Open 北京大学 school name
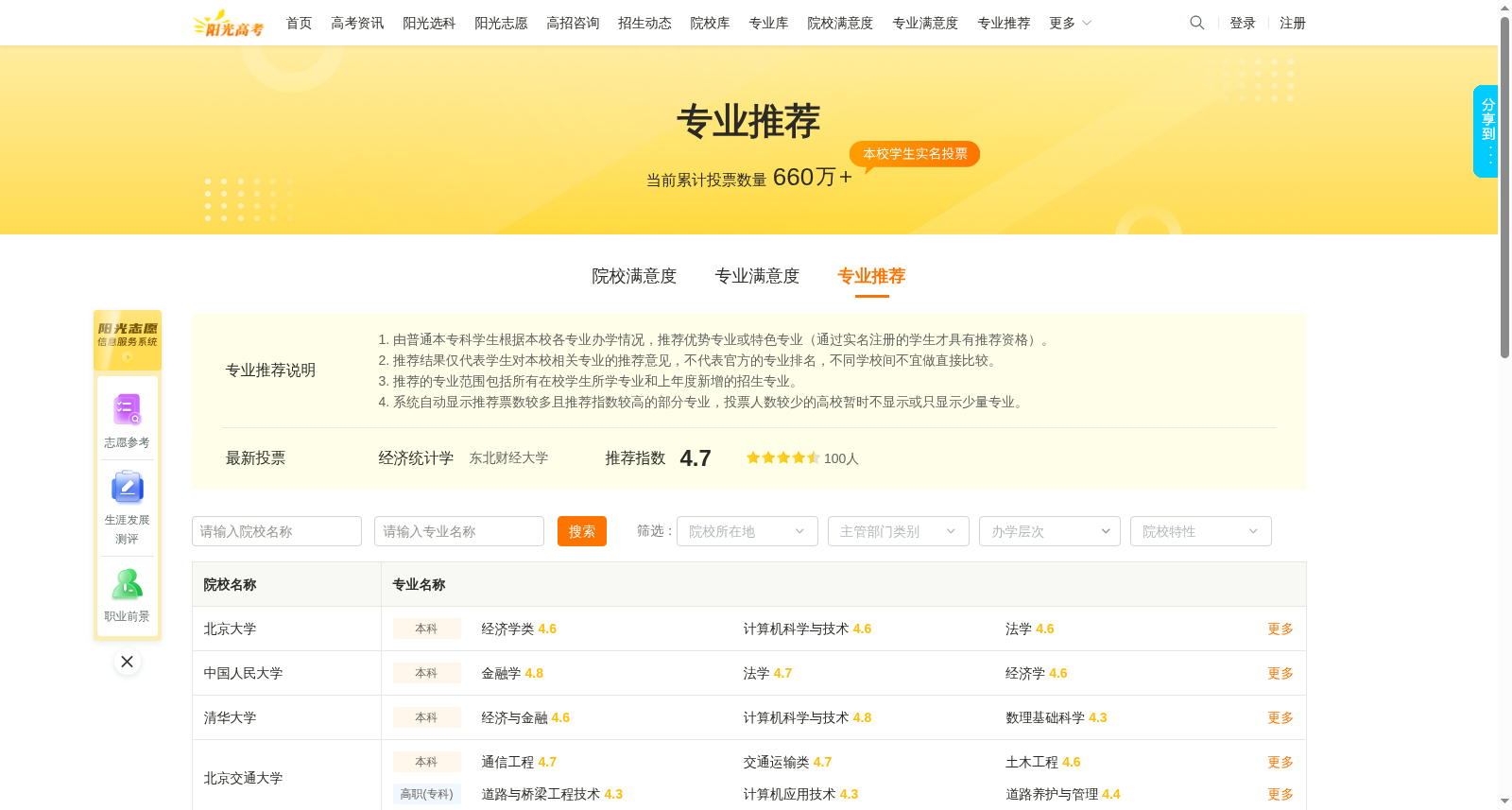 click(x=230, y=629)
